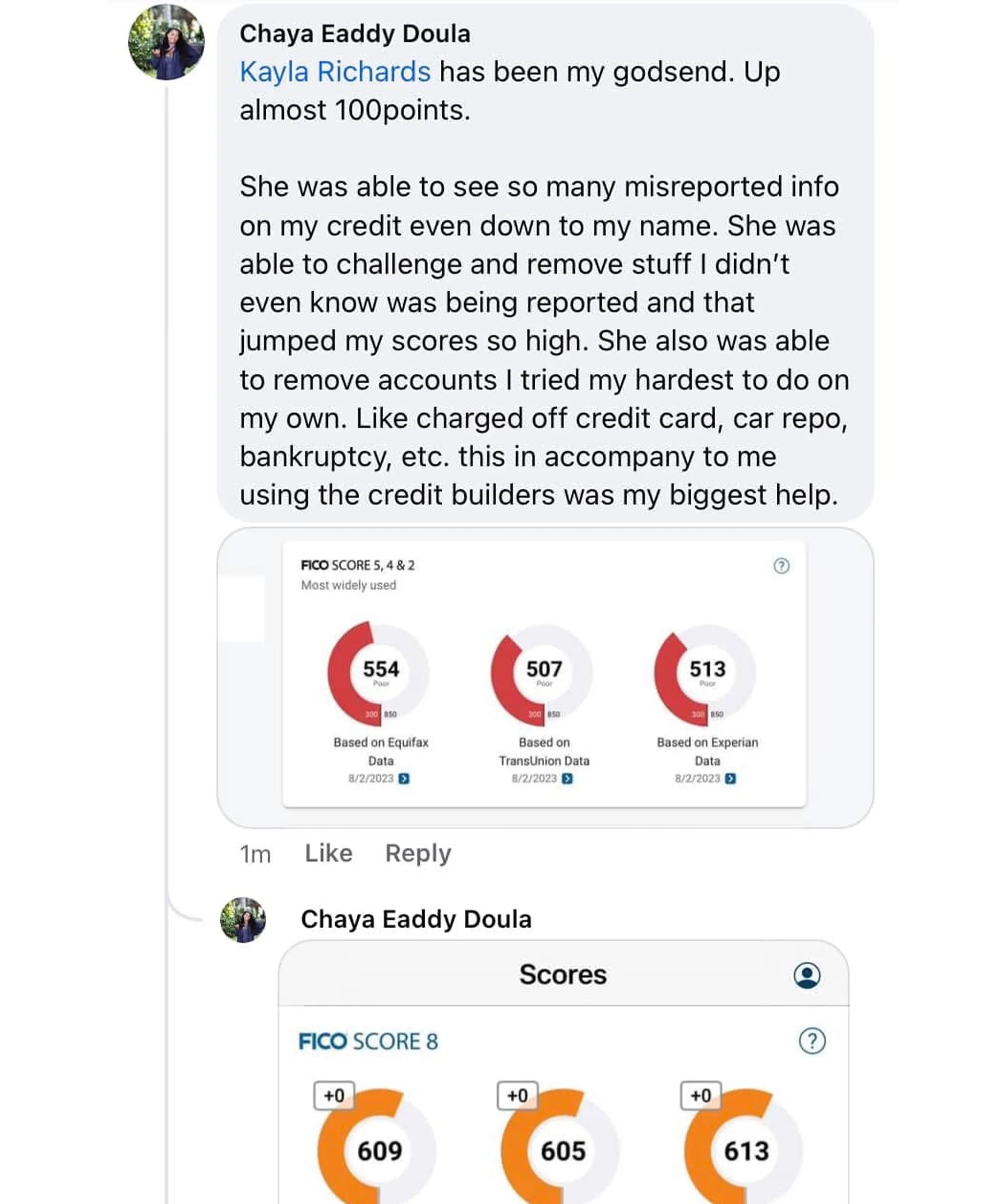Open the reply commenter's small profile picture

click(x=243, y=920)
